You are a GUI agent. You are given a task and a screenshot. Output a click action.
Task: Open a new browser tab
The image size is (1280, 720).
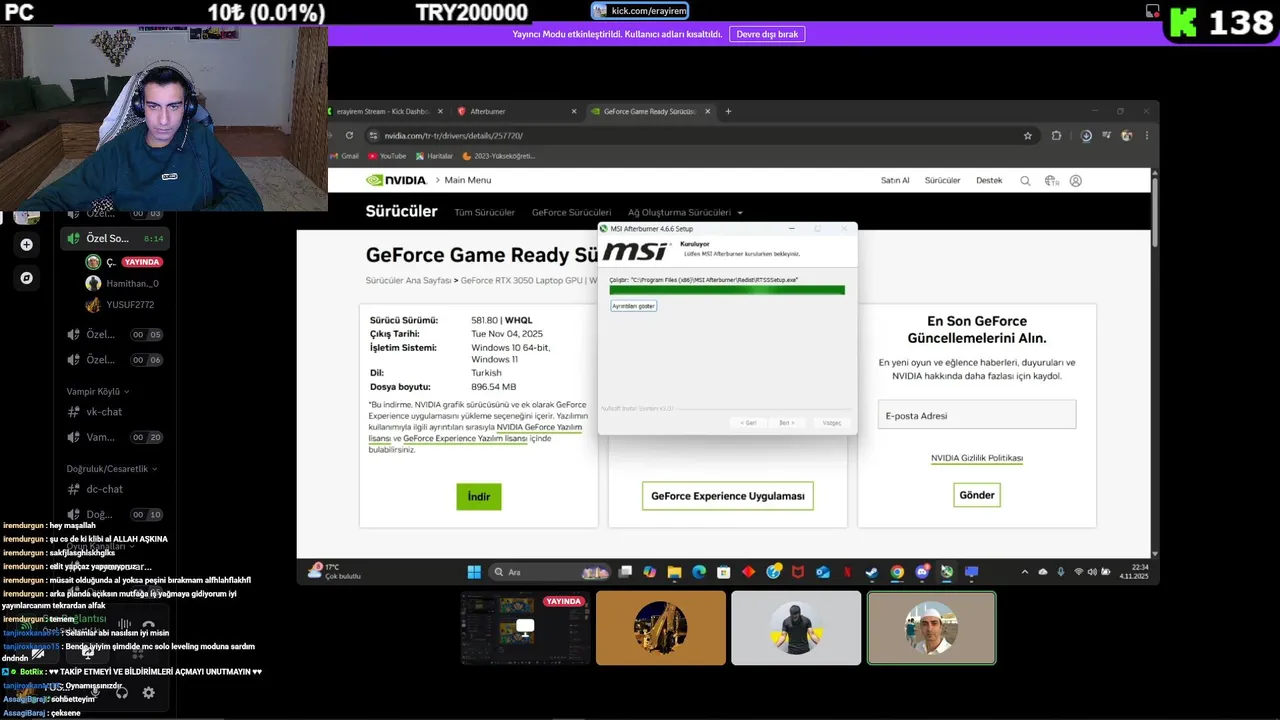[728, 111]
